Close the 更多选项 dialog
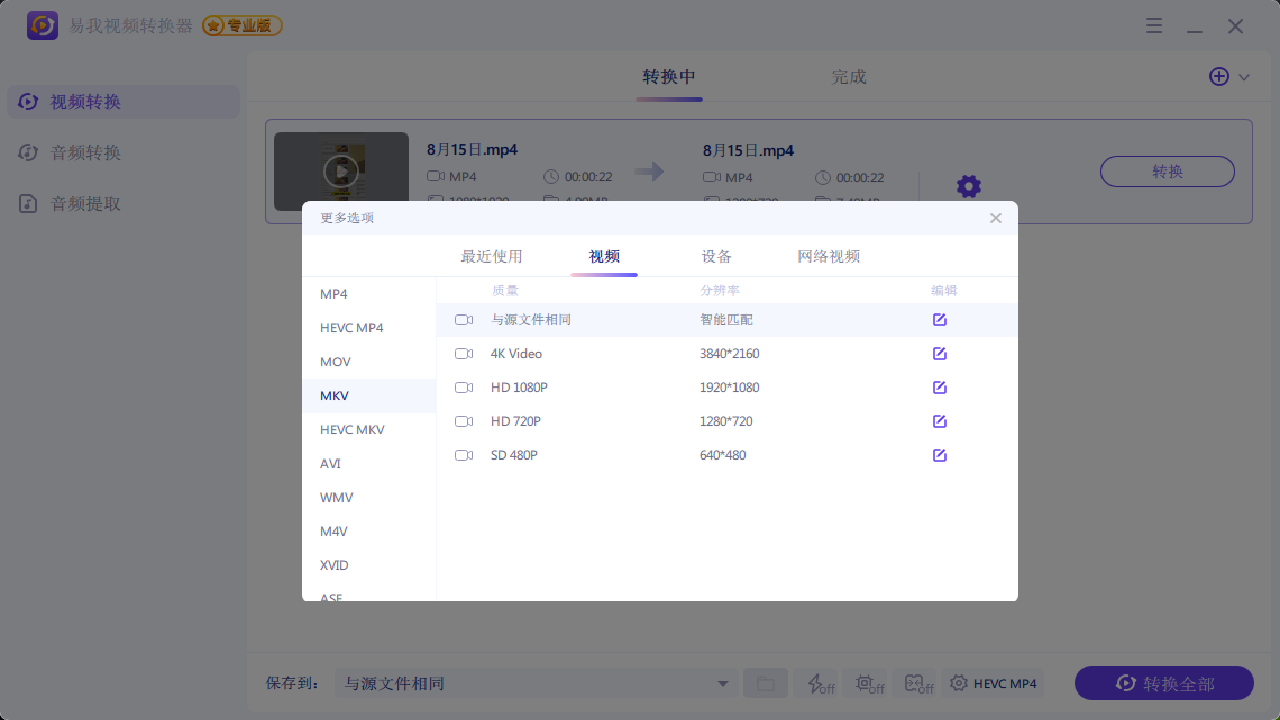 [995, 218]
